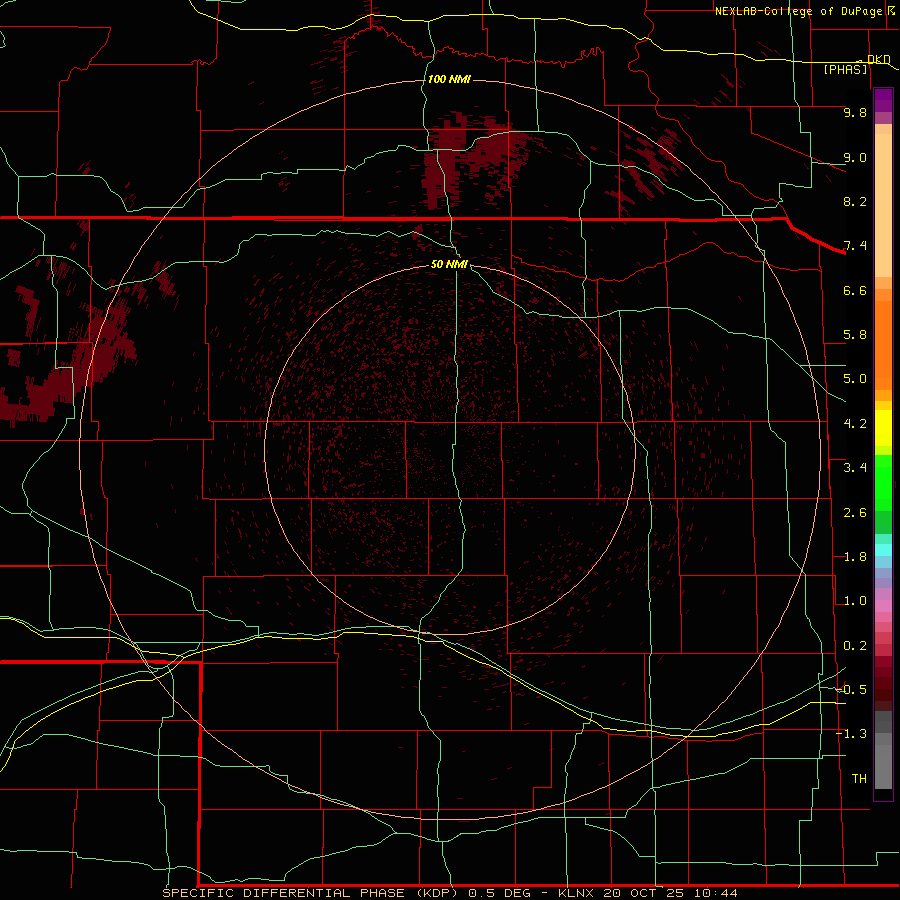Click the -1.3 value on color scale

(x=851, y=734)
